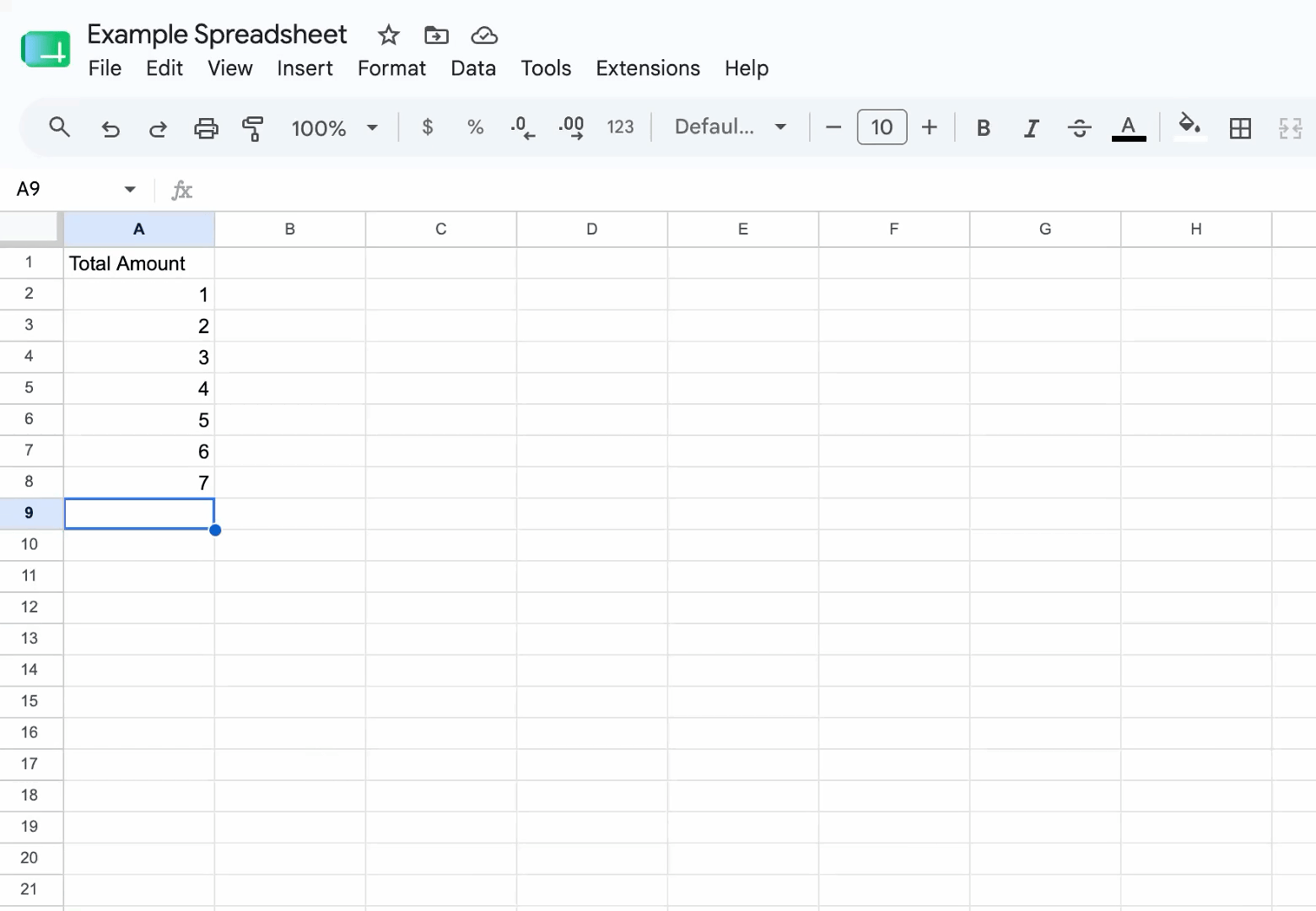Open the Help menu

[x=747, y=68]
